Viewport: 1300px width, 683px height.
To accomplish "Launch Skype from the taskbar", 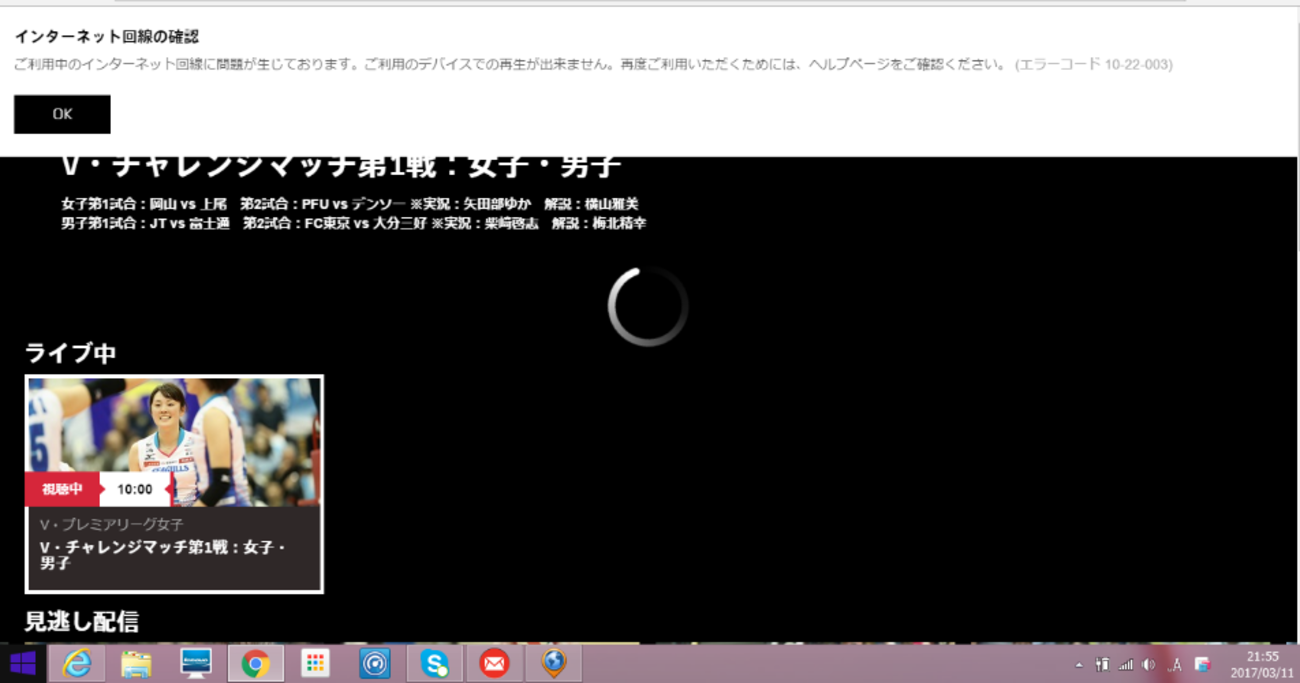I will [x=434, y=663].
